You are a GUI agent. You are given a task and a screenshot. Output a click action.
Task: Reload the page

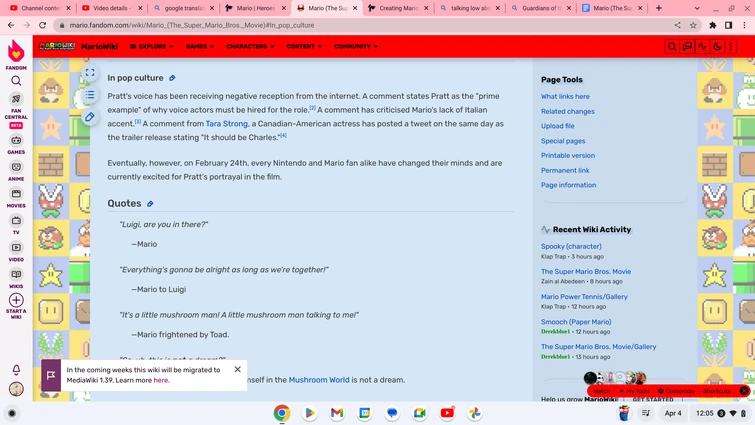[x=42, y=25]
